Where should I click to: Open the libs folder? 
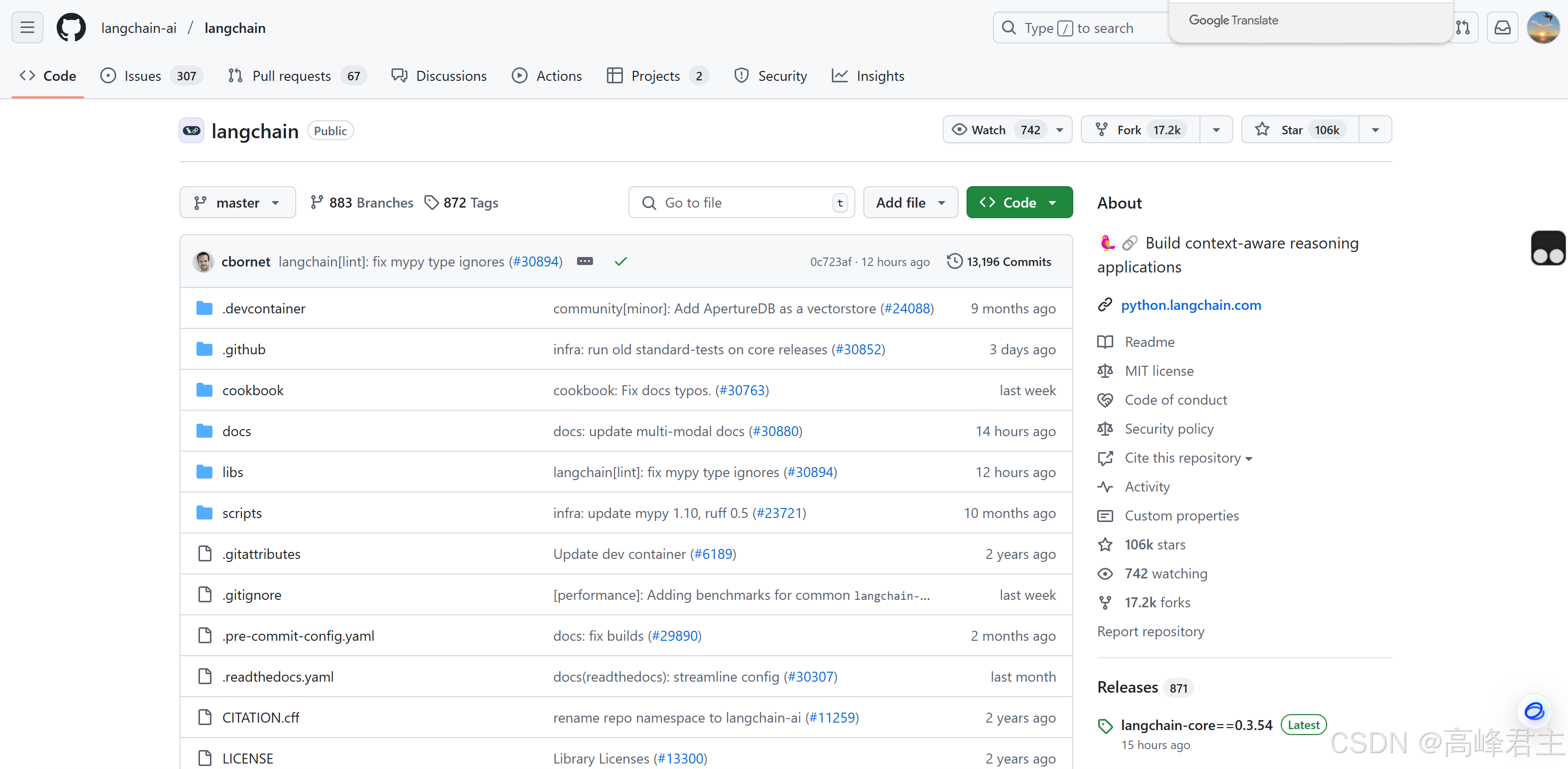232,473
